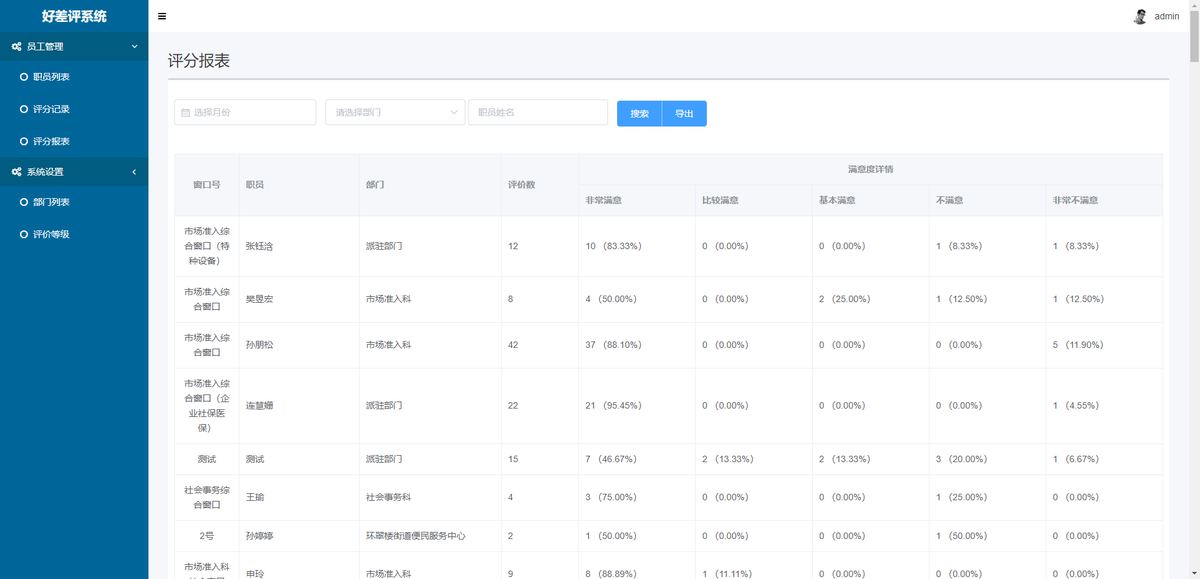Viewport: 1200px width, 579px height.
Task: Focus the 选择月份 date field
Action: click(245, 113)
